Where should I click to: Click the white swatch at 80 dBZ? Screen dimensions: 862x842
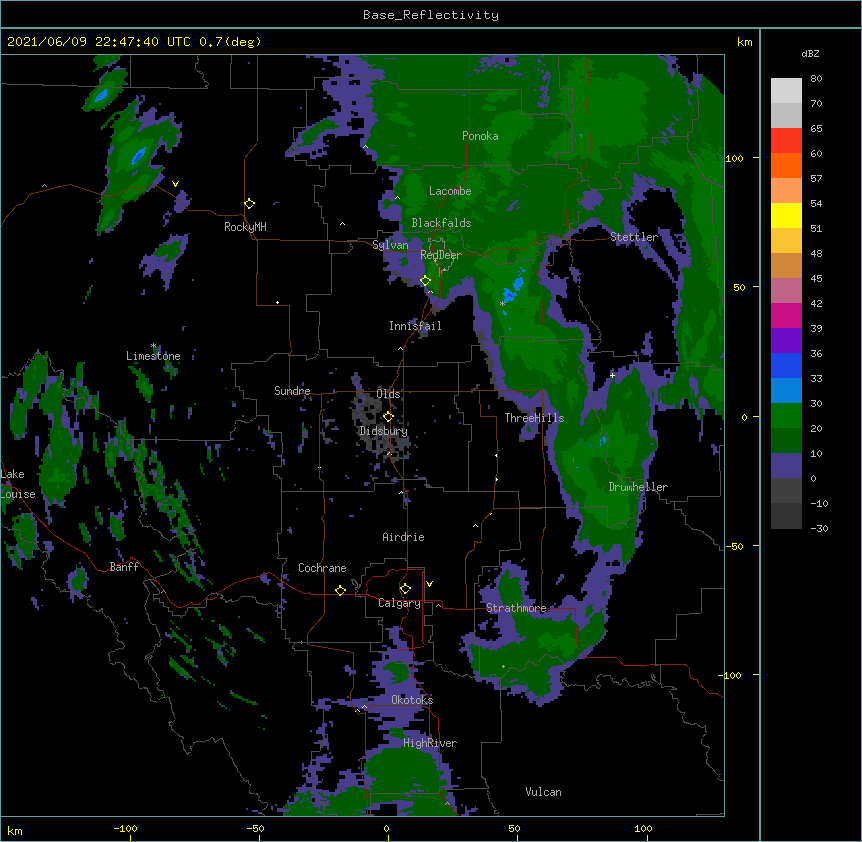[786, 91]
